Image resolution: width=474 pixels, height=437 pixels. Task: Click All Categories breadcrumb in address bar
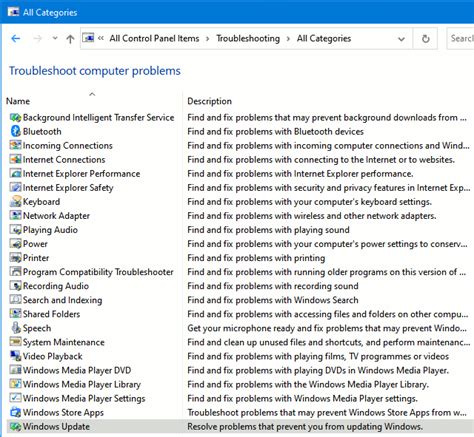324,38
